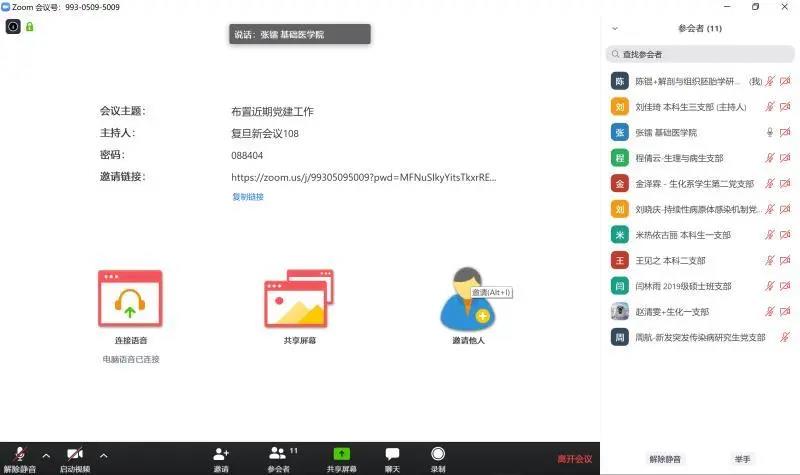
Task: Collapse participants panel chevron at top
Action: tap(615, 29)
